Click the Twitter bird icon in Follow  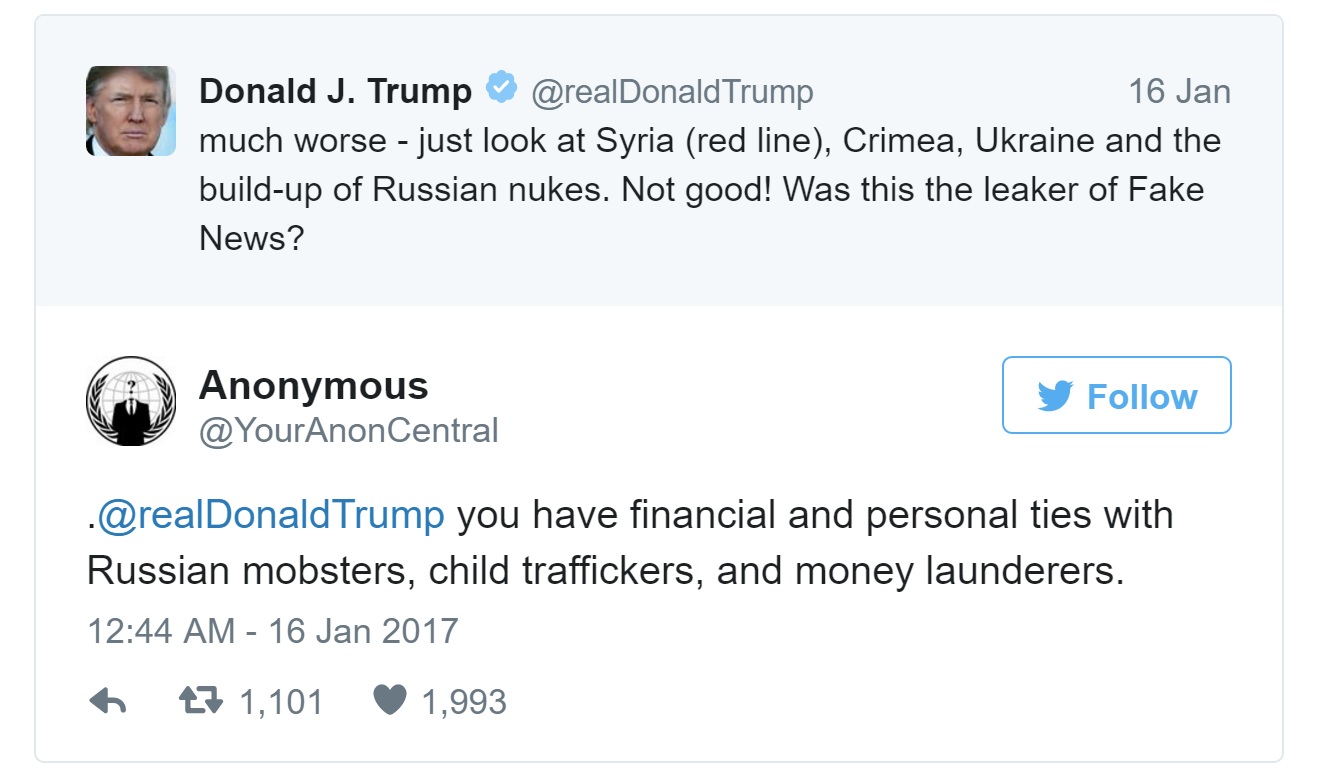(1055, 396)
